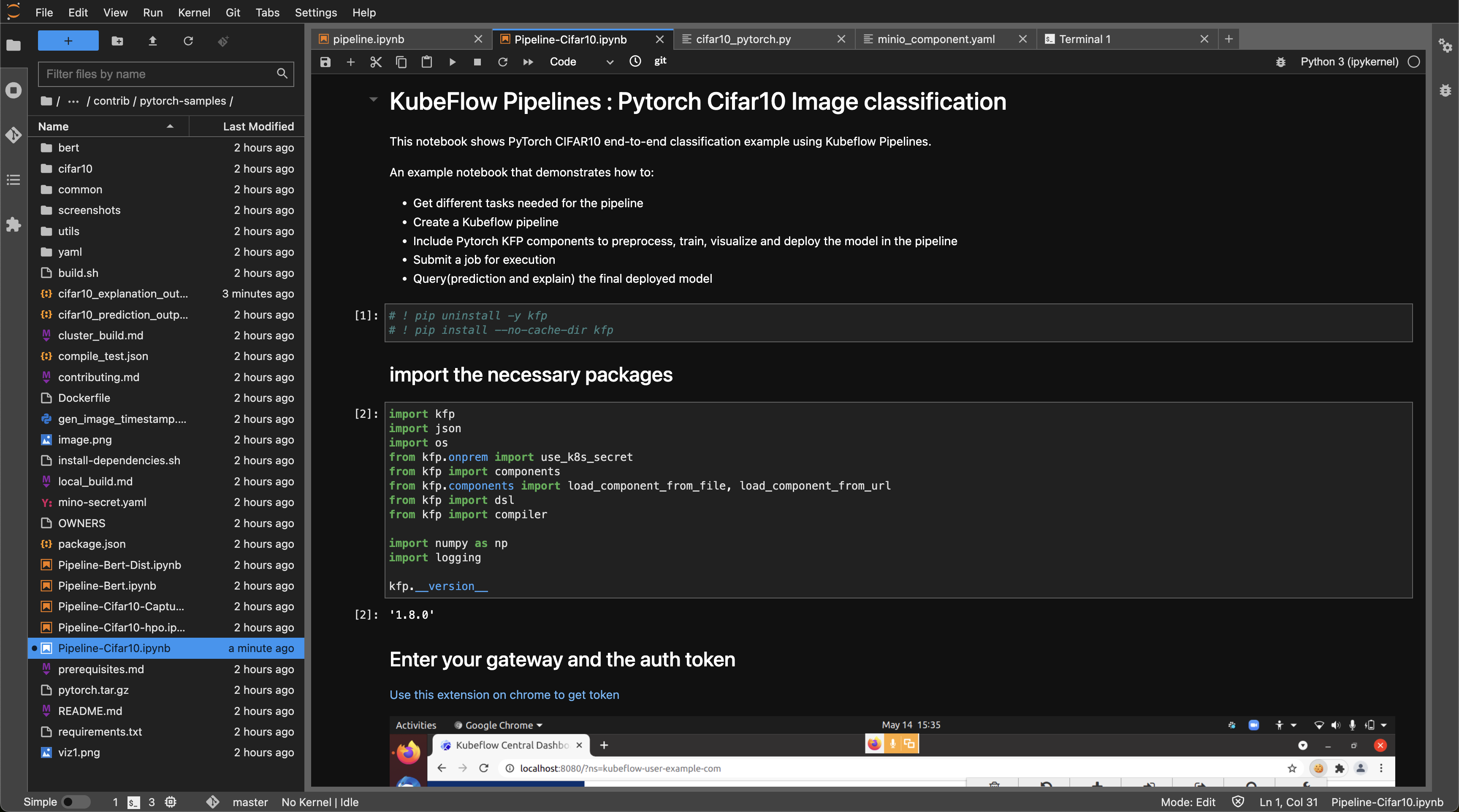Click Name column sort arrow
The height and width of the screenshot is (812, 1459).
point(170,126)
